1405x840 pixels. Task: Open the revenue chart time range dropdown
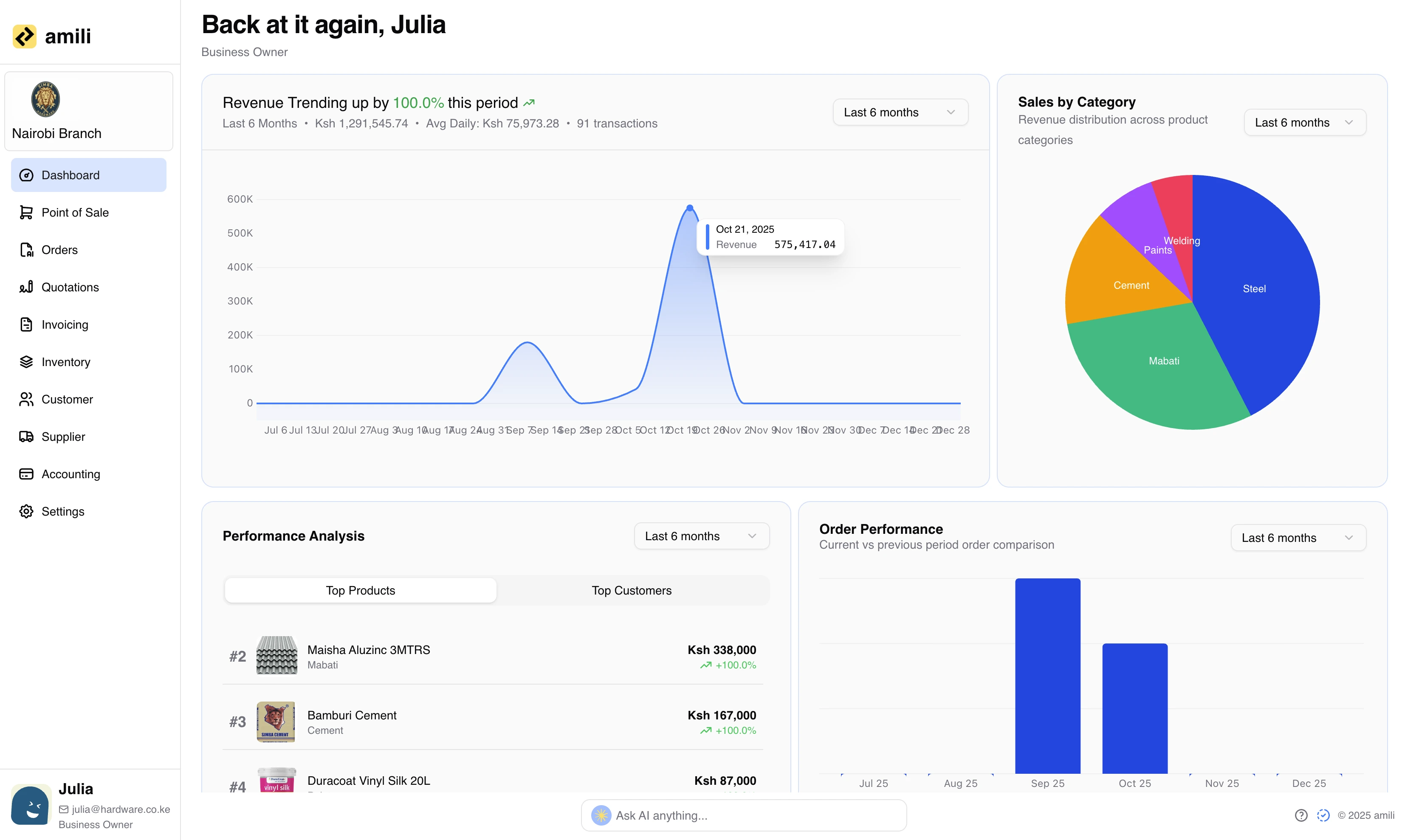900,112
